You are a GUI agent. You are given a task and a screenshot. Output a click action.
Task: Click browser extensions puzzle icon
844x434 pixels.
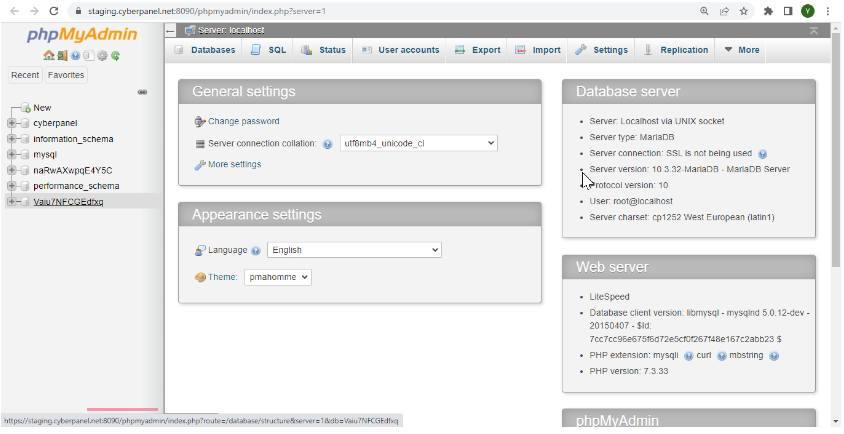pos(768,11)
